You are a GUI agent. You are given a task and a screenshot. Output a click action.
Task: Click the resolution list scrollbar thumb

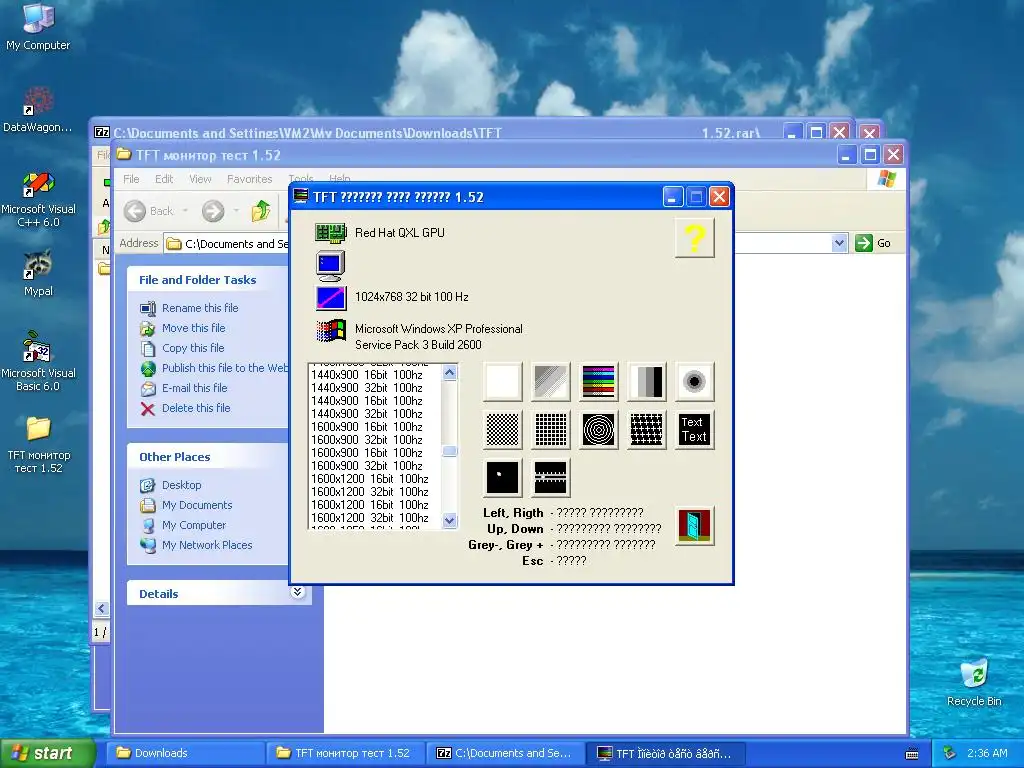pyautogui.click(x=449, y=451)
